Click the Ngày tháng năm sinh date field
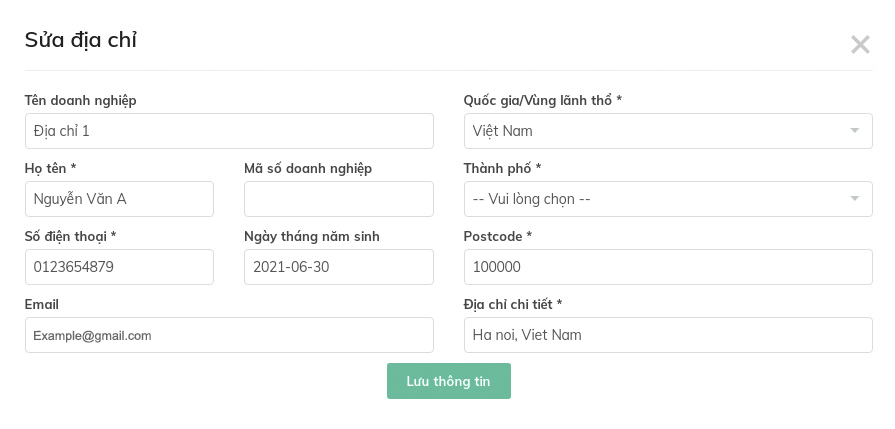 [x=338, y=267]
